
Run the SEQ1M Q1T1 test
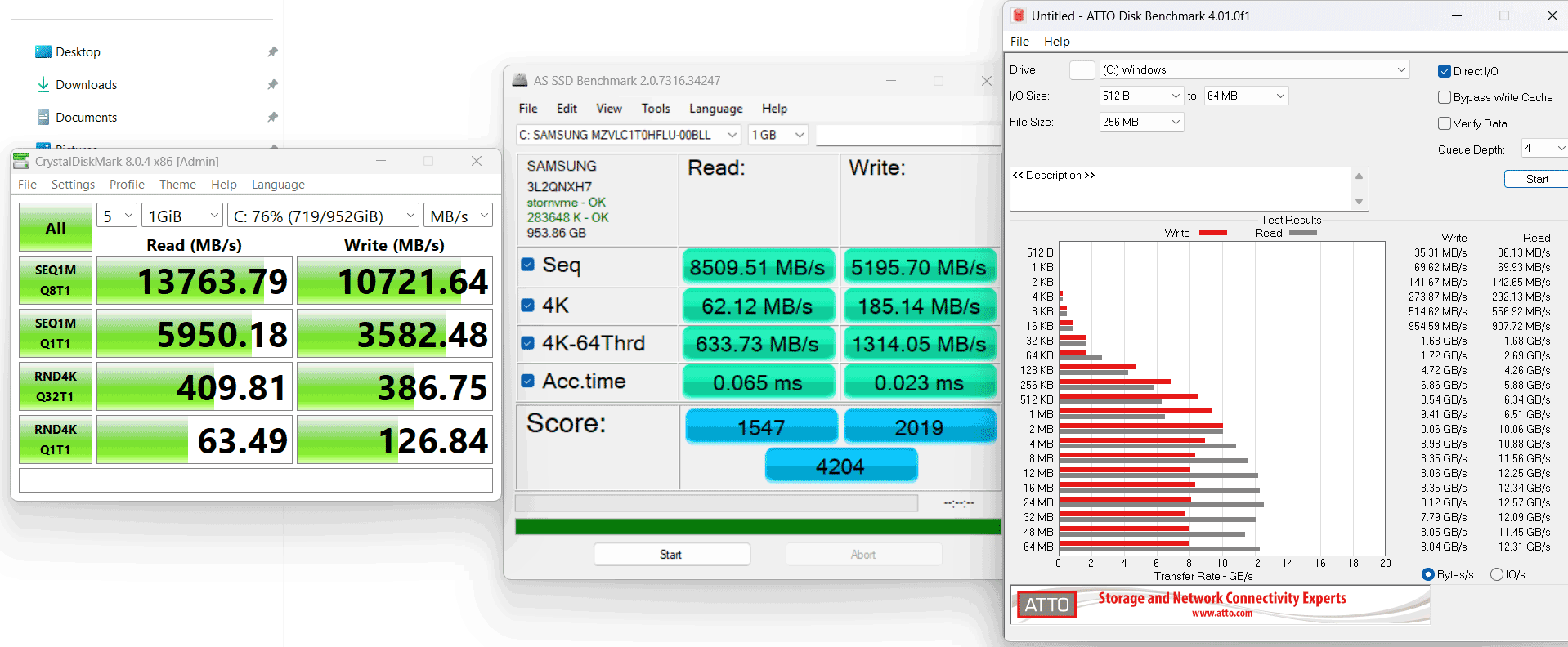pos(56,333)
